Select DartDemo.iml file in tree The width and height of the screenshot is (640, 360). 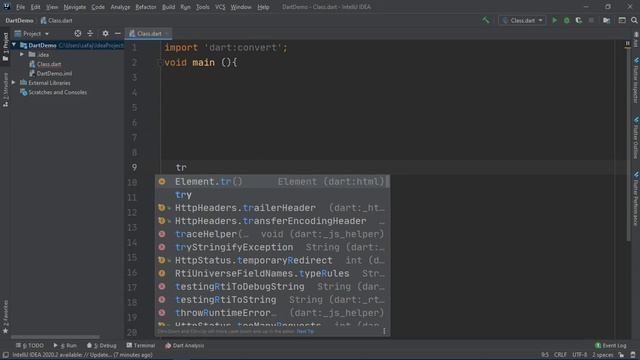click(50, 73)
